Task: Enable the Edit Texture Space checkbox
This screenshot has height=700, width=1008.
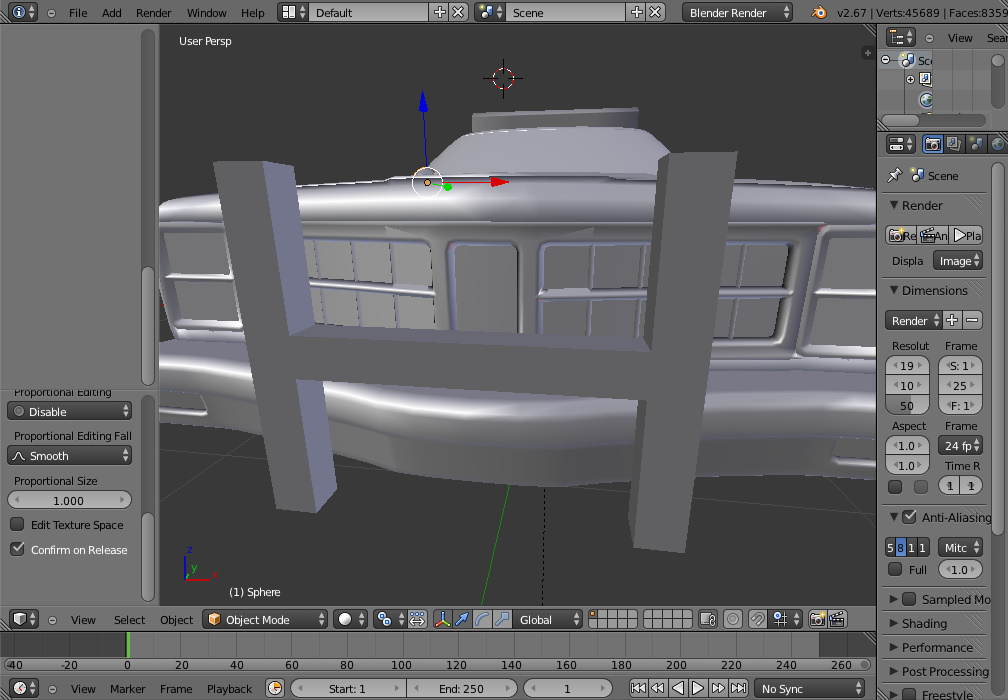Action: coord(17,525)
